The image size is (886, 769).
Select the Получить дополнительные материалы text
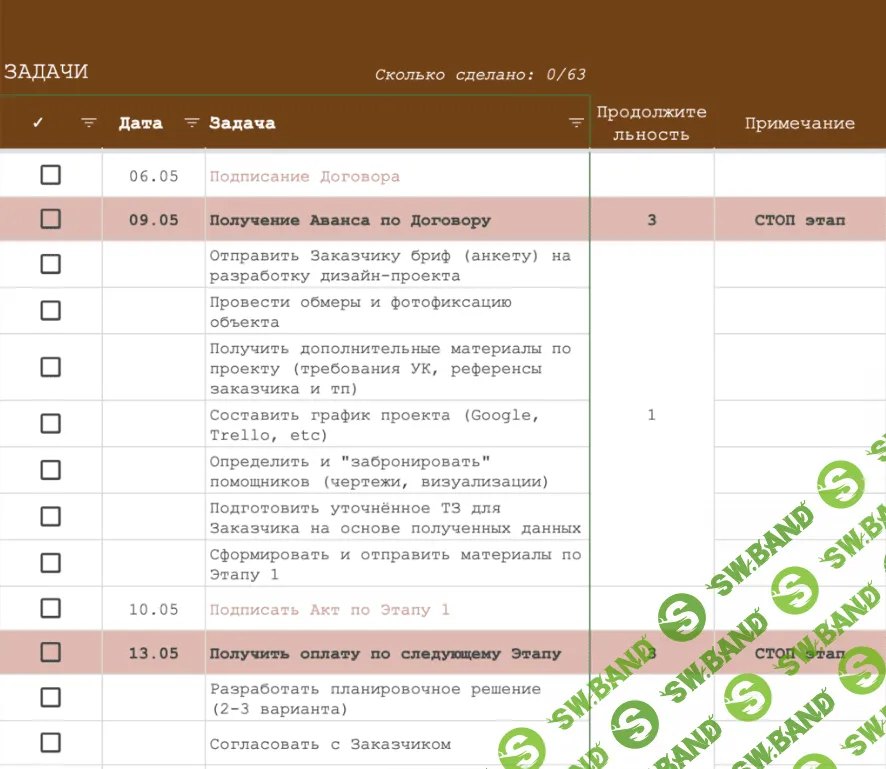(x=390, y=368)
